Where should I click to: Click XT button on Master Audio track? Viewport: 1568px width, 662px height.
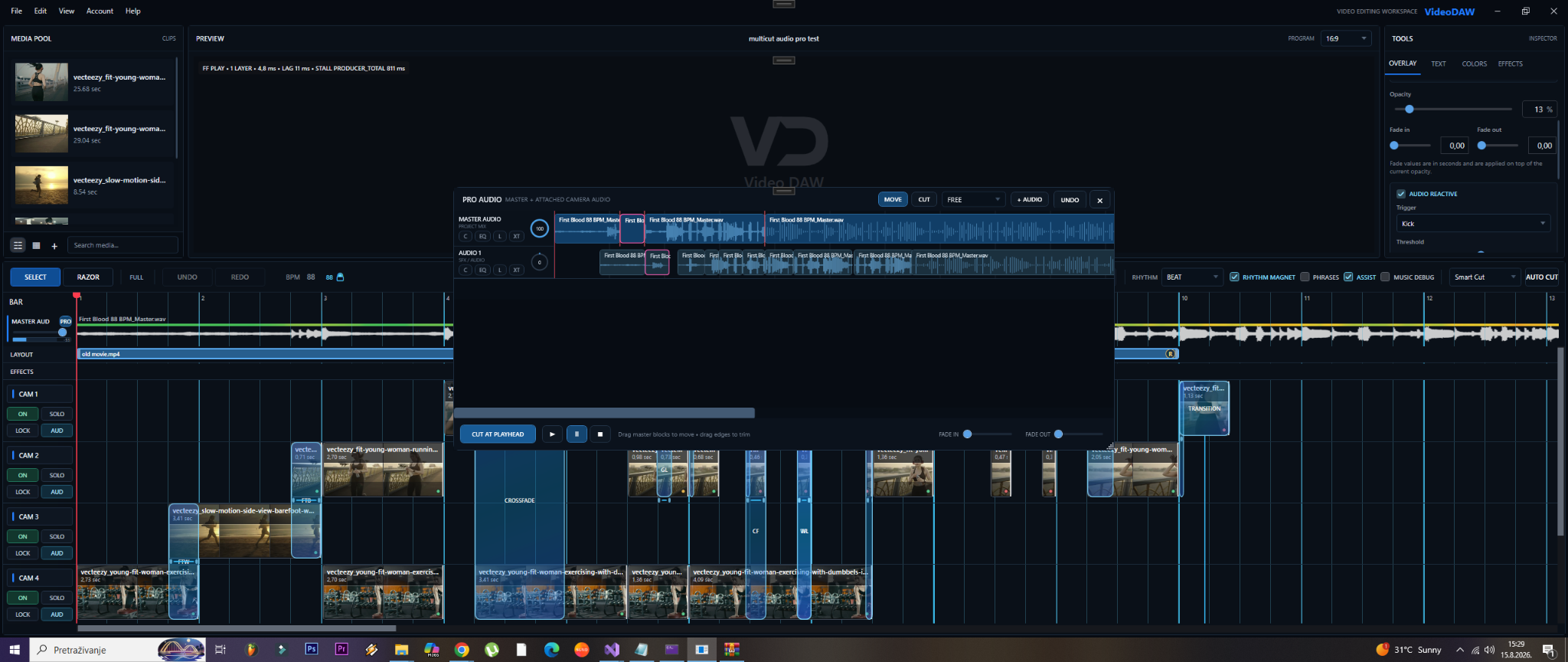[x=517, y=236]
